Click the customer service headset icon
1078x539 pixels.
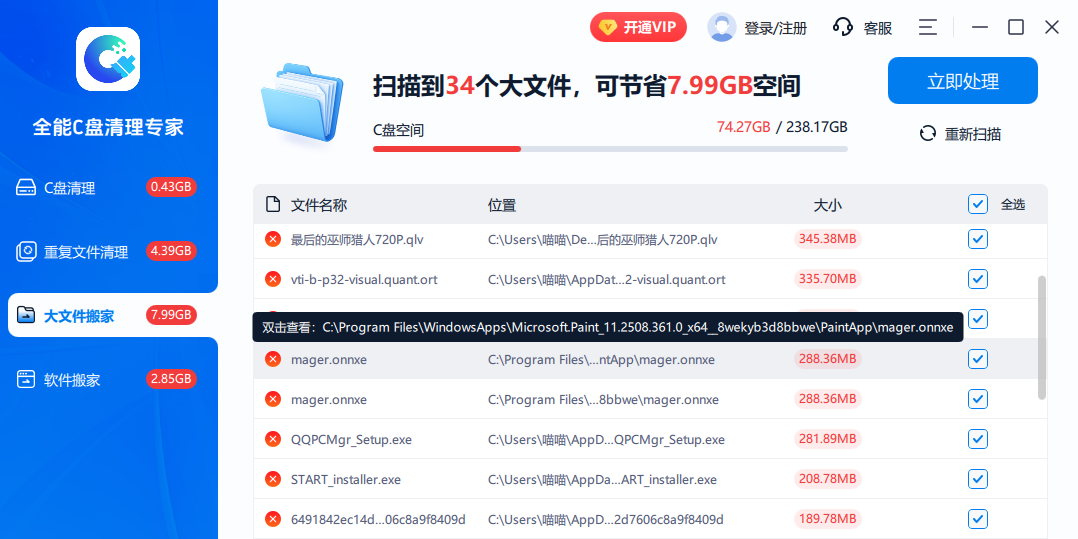(843, 28)
